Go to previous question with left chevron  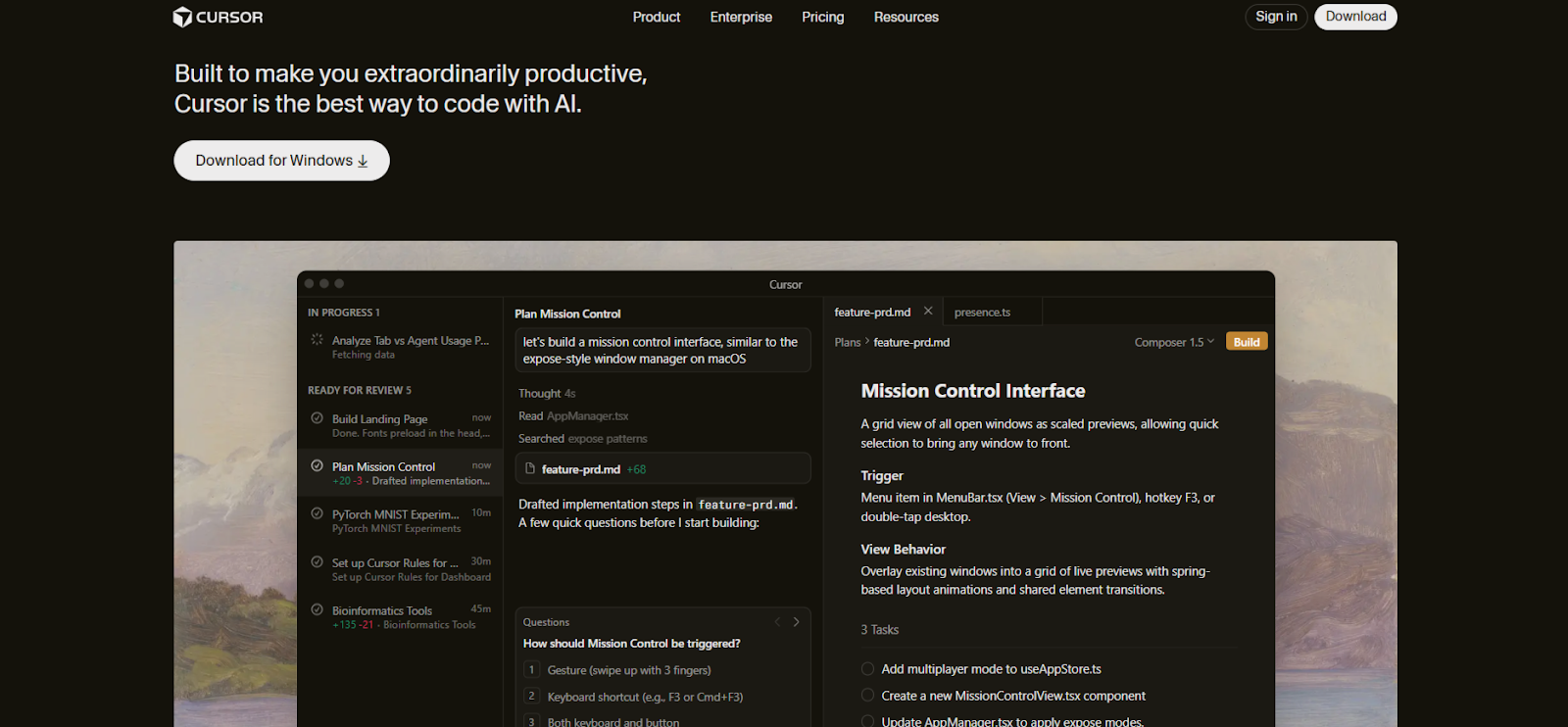point(777,622)
